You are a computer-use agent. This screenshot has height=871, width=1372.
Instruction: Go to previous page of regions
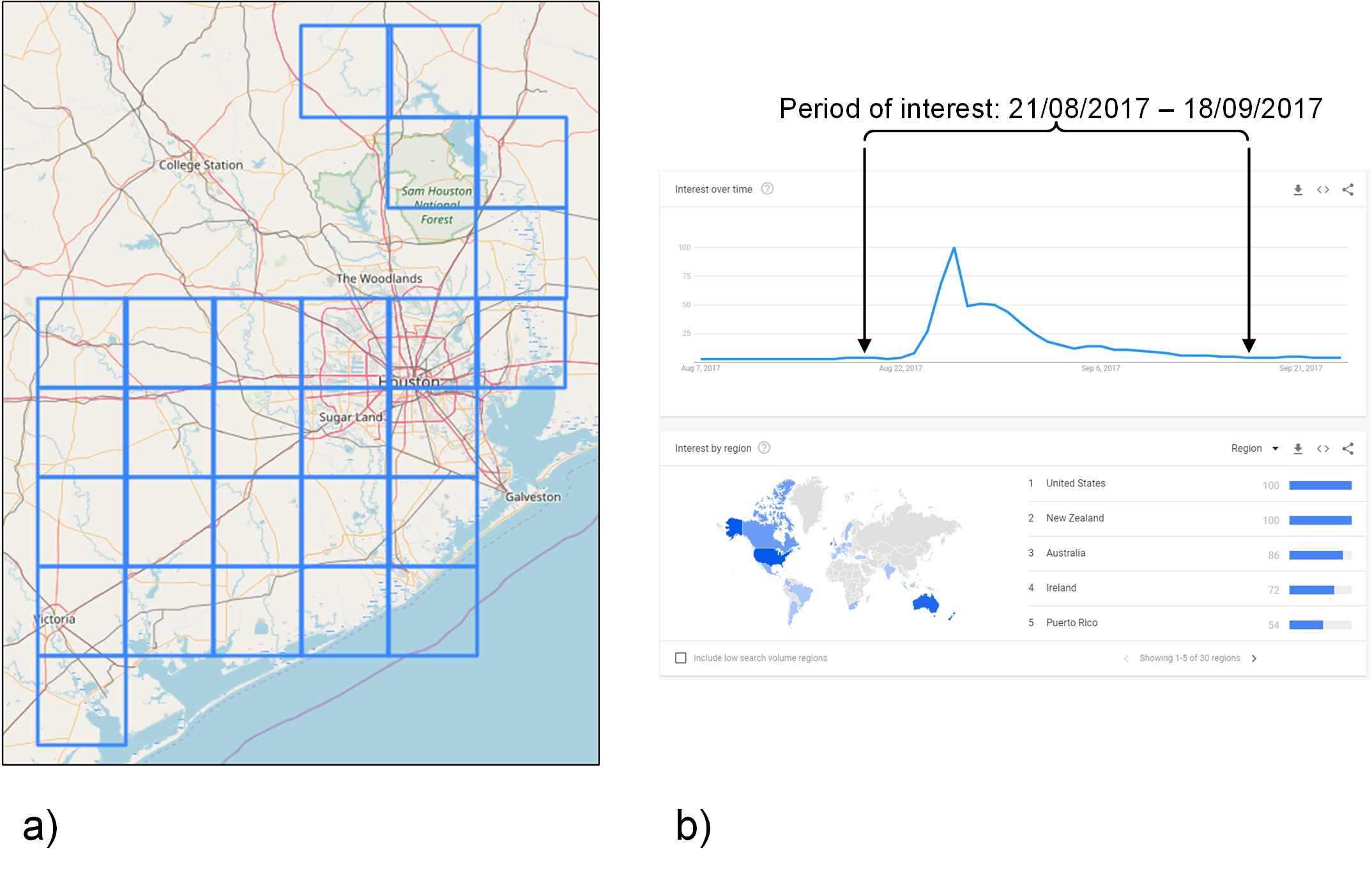click(x=1126, y=658)
